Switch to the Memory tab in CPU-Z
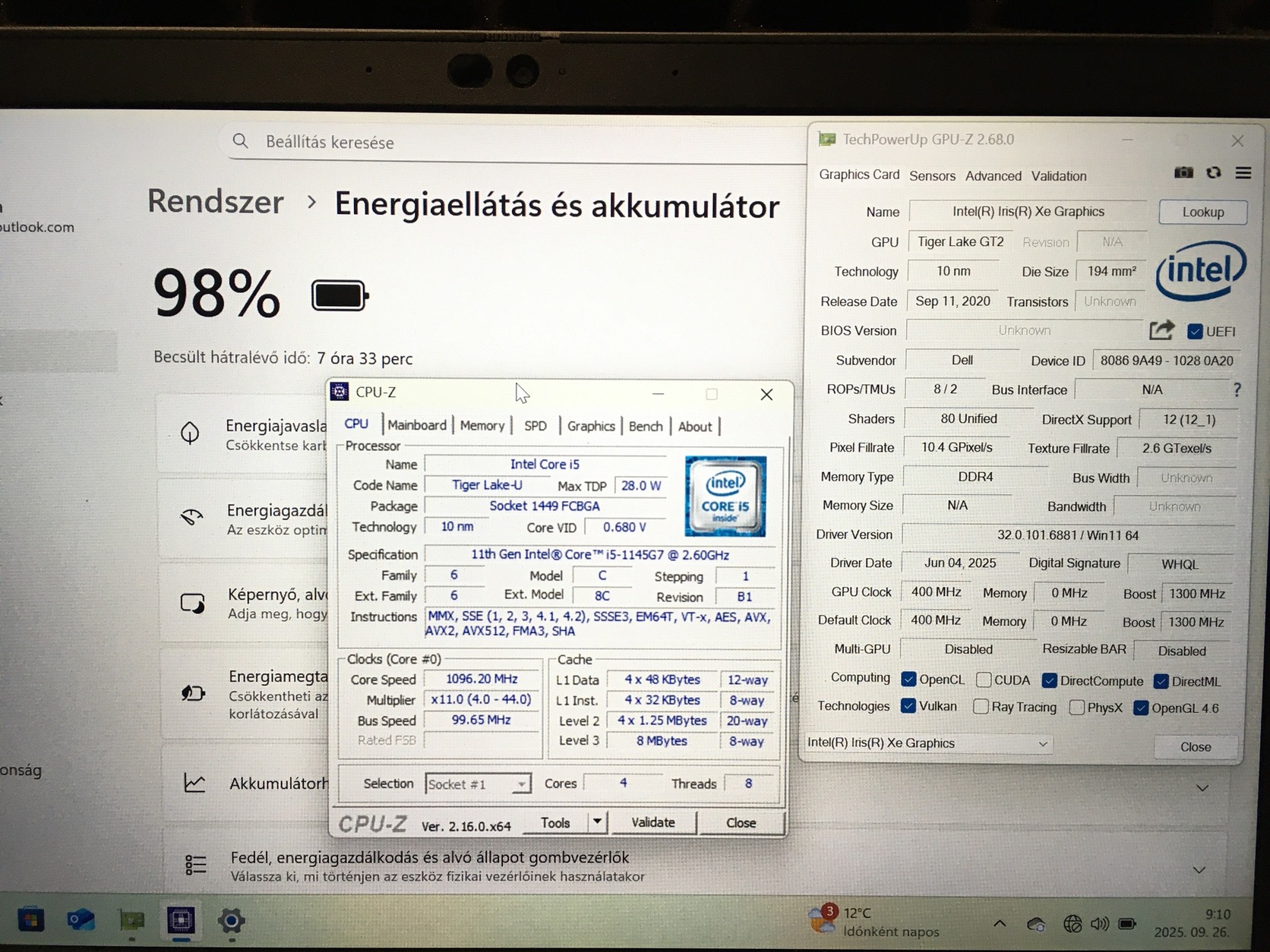The height and width of the screenshot is (952, 1270). tap(482, 426)
